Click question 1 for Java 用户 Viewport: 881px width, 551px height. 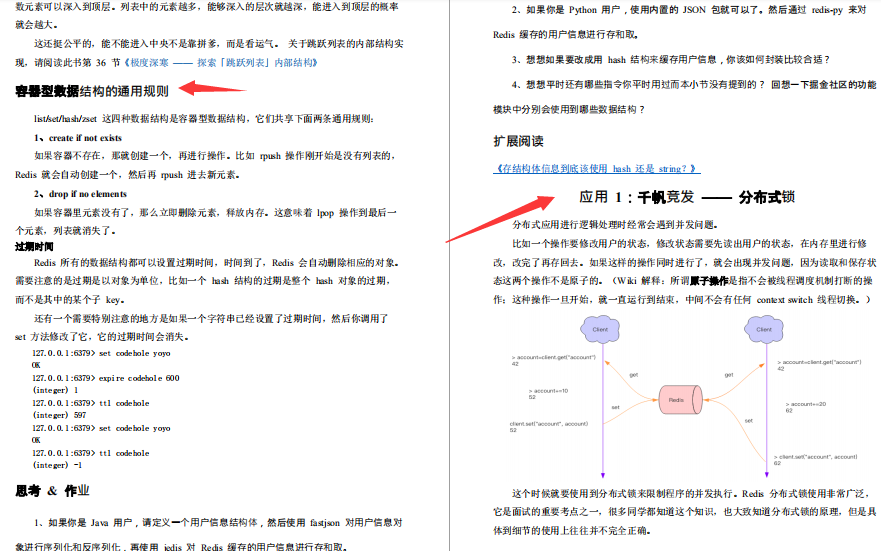coord(208,534)
